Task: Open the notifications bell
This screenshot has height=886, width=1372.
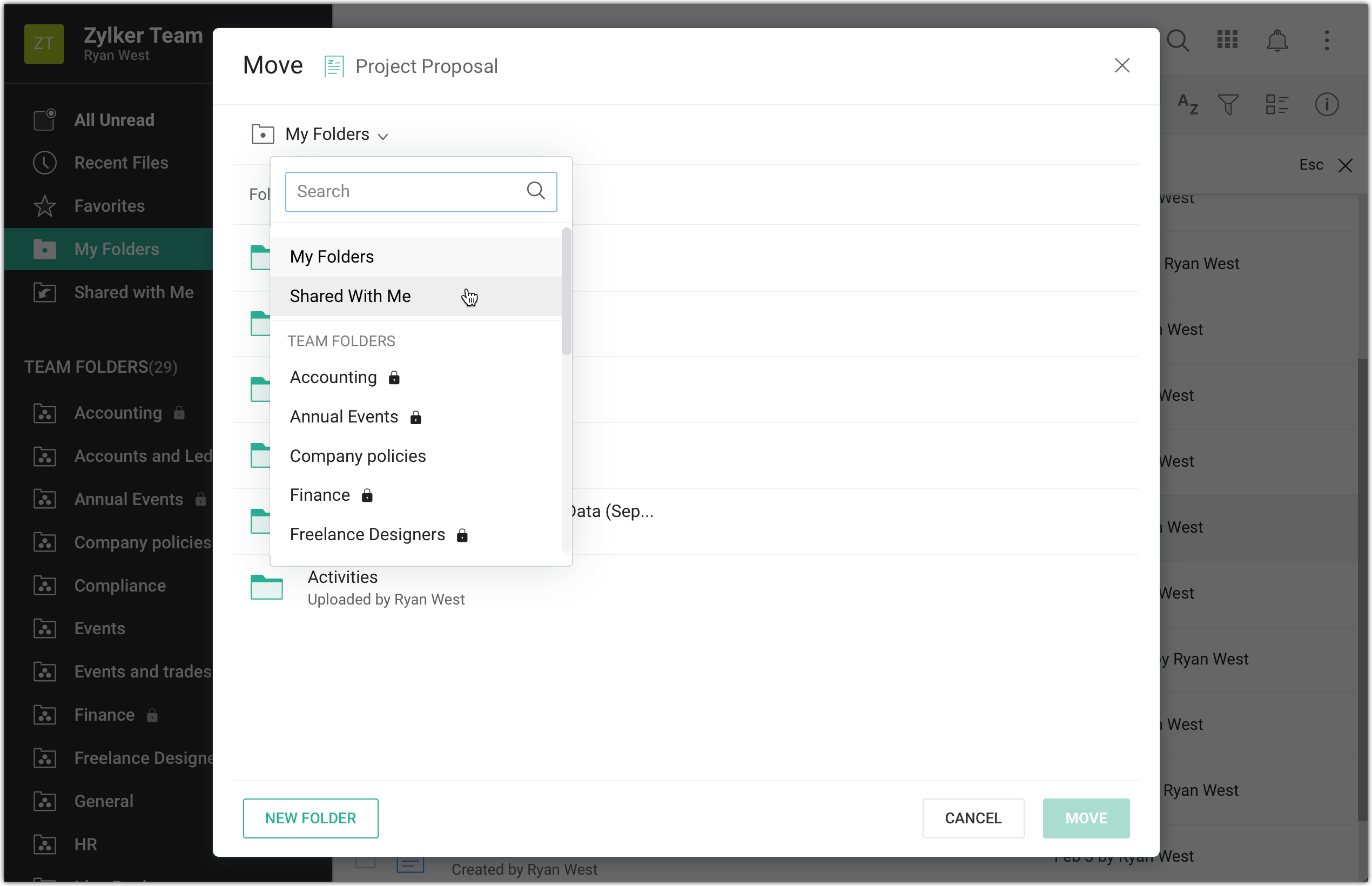Action: tap(1277, 41)
